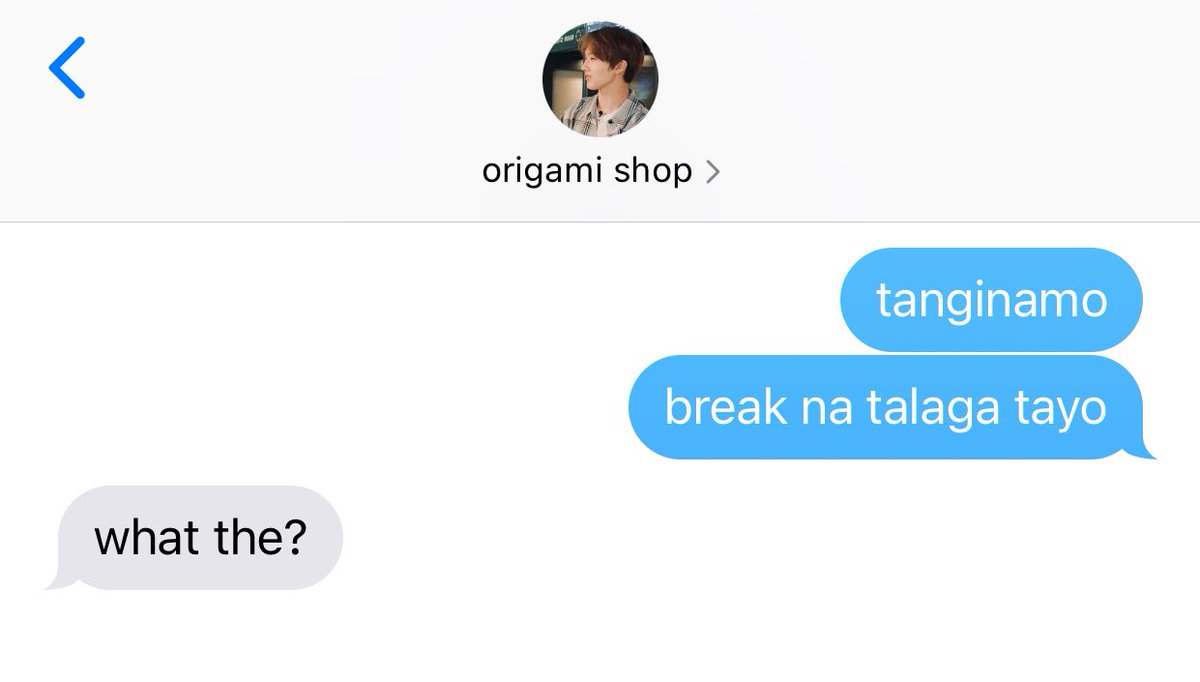The height and width of the screenshot is (682, 1200).
Task: Expand details via chevron beside origami shop
Action: (712, 172)
